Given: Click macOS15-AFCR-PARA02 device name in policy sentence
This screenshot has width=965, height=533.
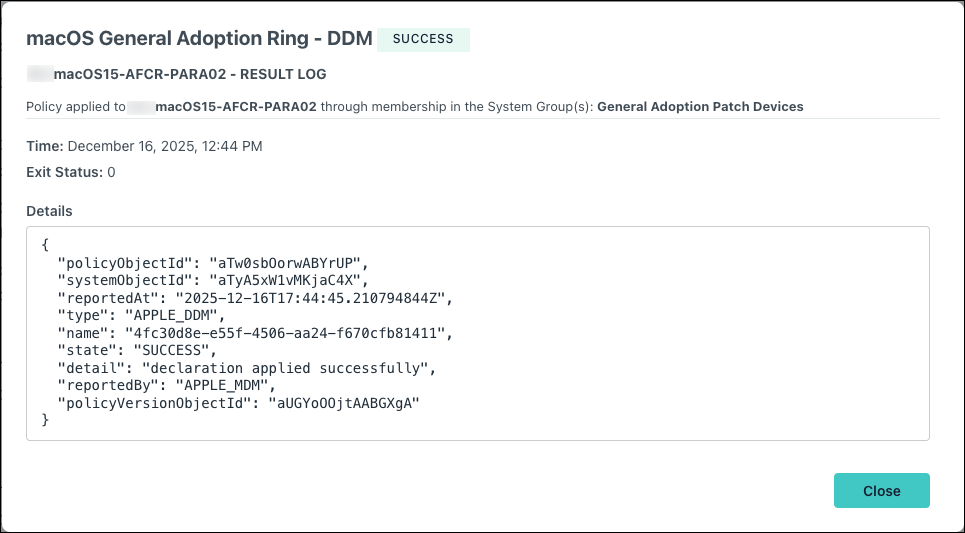Looking at the screenshot, I should click(236, 106).
